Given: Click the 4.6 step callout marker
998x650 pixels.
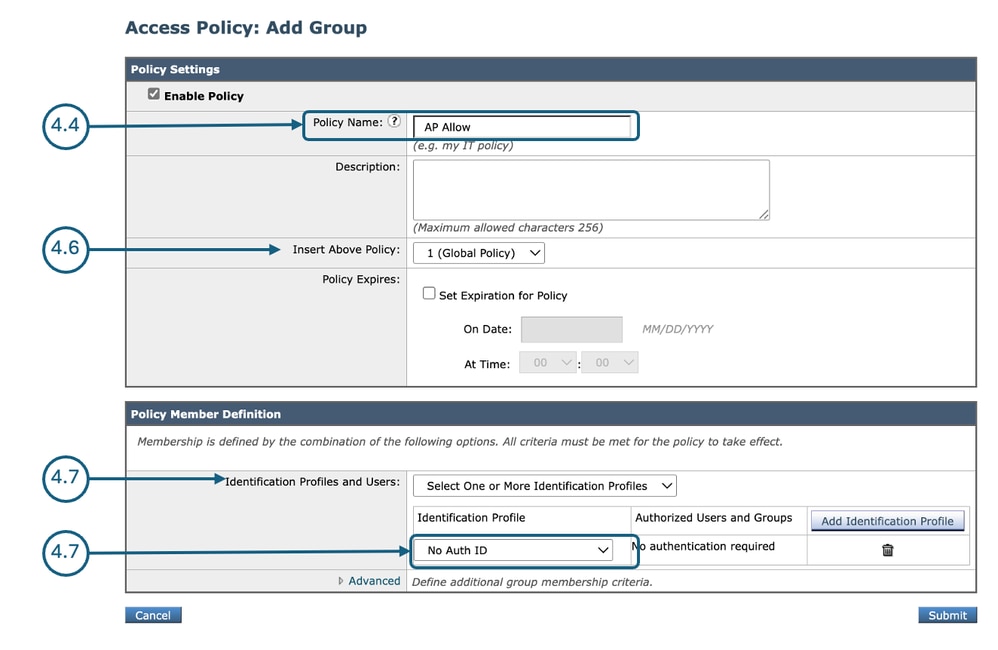Looking at the screenshot, I should click(x=66, y=250).
